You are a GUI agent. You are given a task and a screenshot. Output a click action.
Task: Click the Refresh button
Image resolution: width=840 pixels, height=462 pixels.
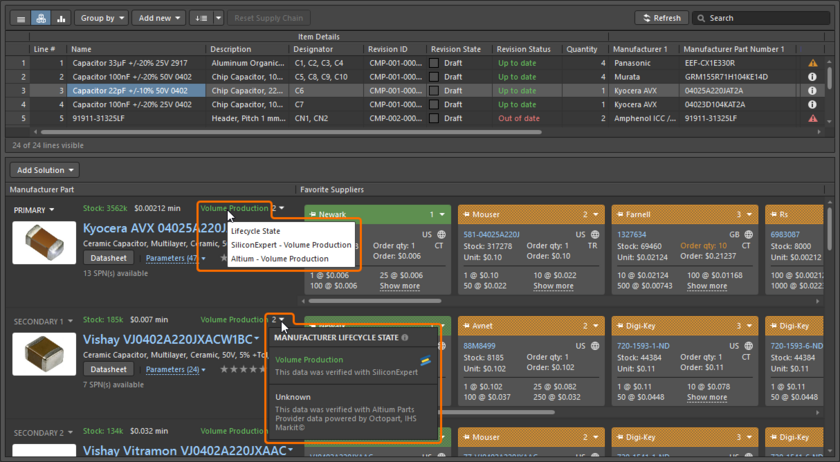click(x=662, y=18)
